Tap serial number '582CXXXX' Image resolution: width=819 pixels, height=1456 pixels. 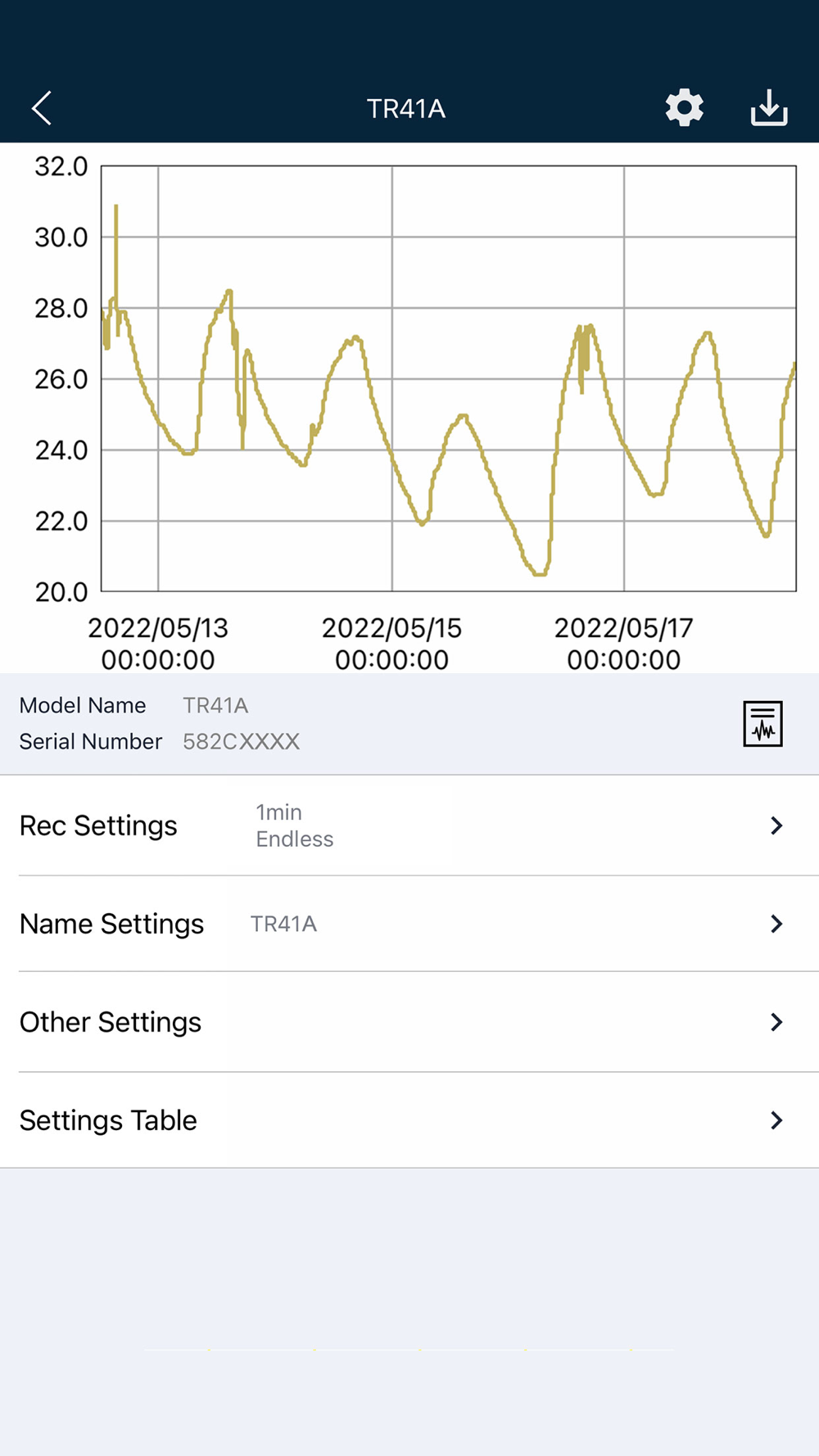241,742
